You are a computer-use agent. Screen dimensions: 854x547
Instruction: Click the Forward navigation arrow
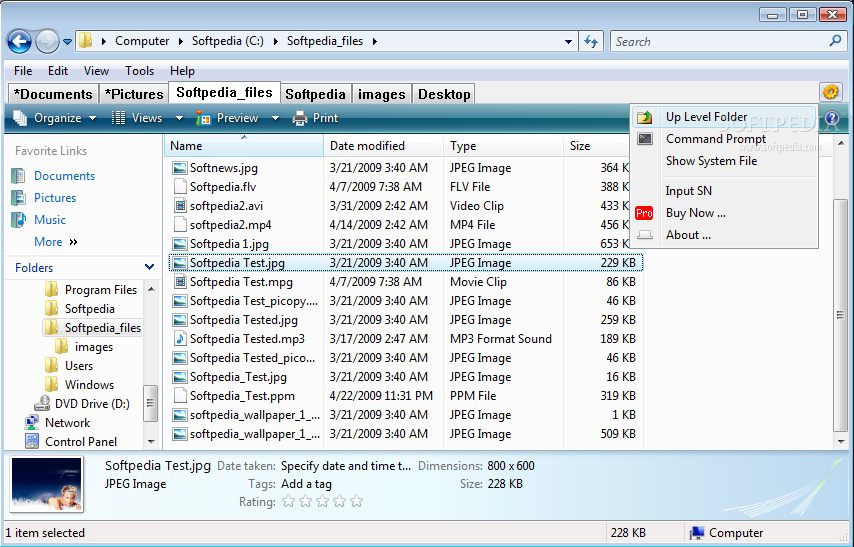47,41
